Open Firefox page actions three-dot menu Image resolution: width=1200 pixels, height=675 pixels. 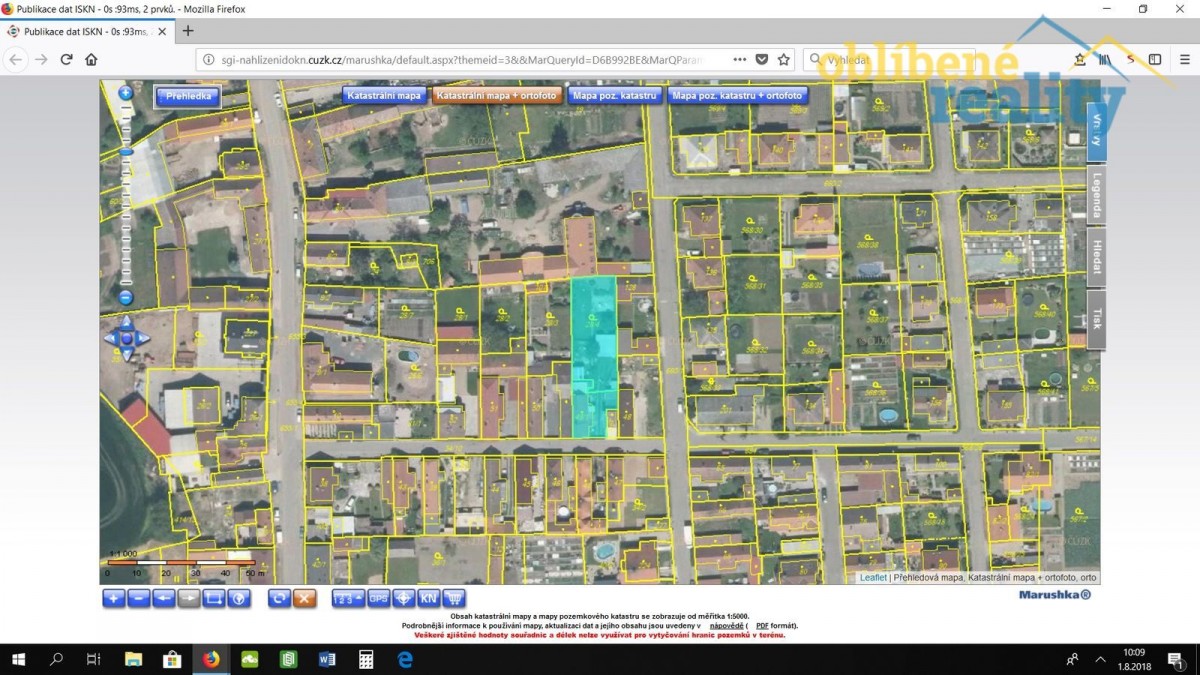click(x=738, y=59)
